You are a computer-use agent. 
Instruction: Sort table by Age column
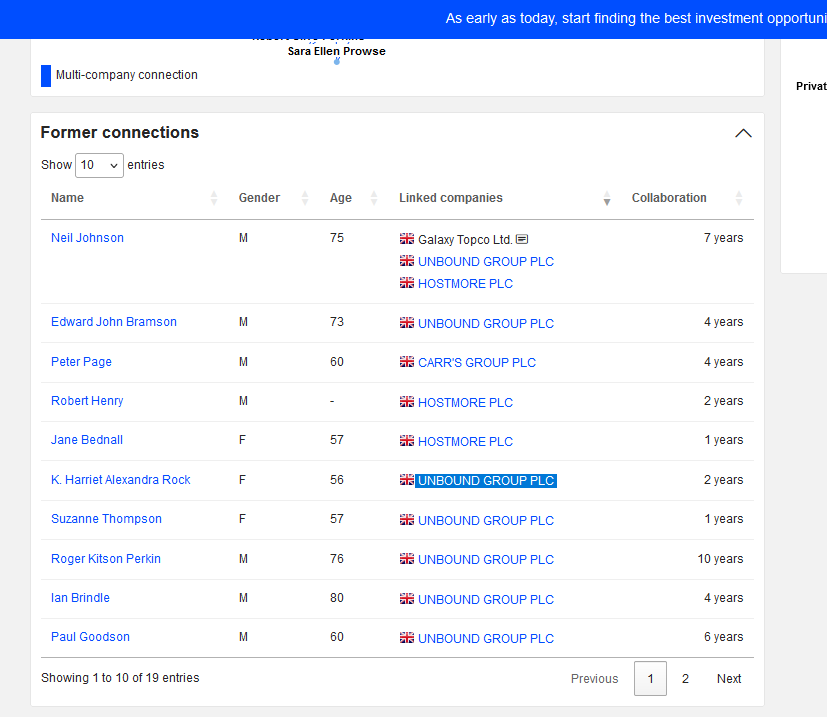point(374,198)
